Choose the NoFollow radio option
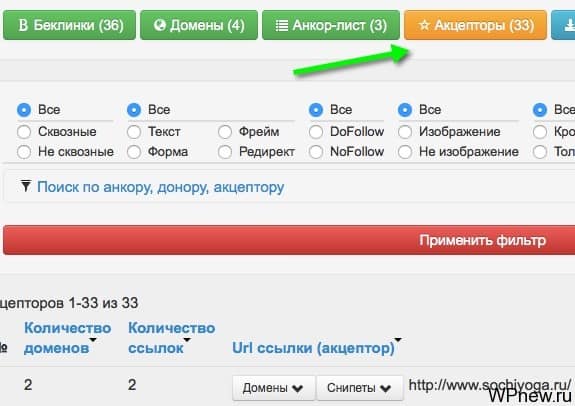Image resolution: width=575 pixels, height=406 pixels. [316, 152]
